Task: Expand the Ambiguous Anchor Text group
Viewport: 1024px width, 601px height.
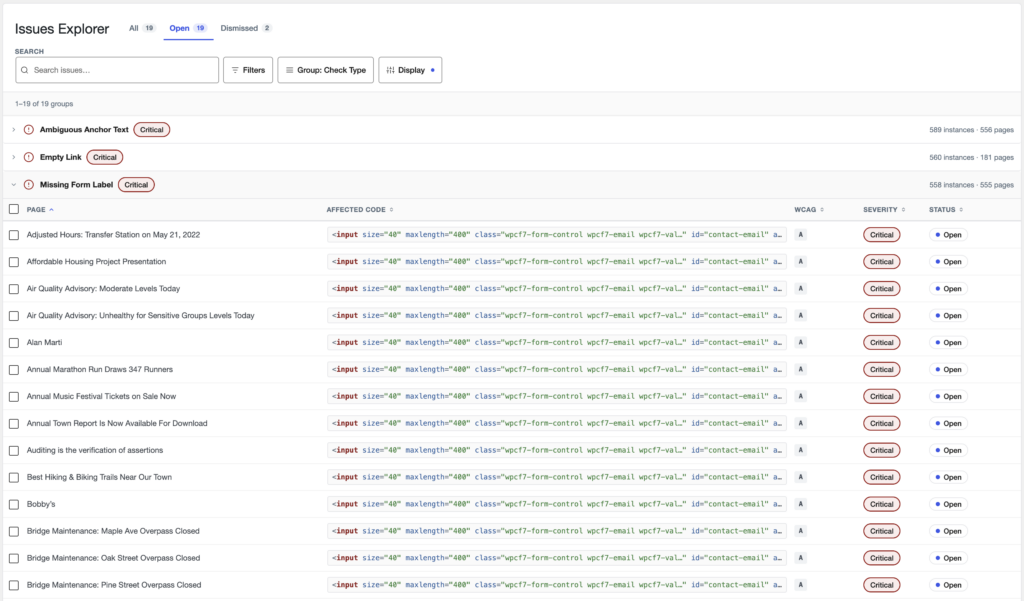Action: point(13,129)
